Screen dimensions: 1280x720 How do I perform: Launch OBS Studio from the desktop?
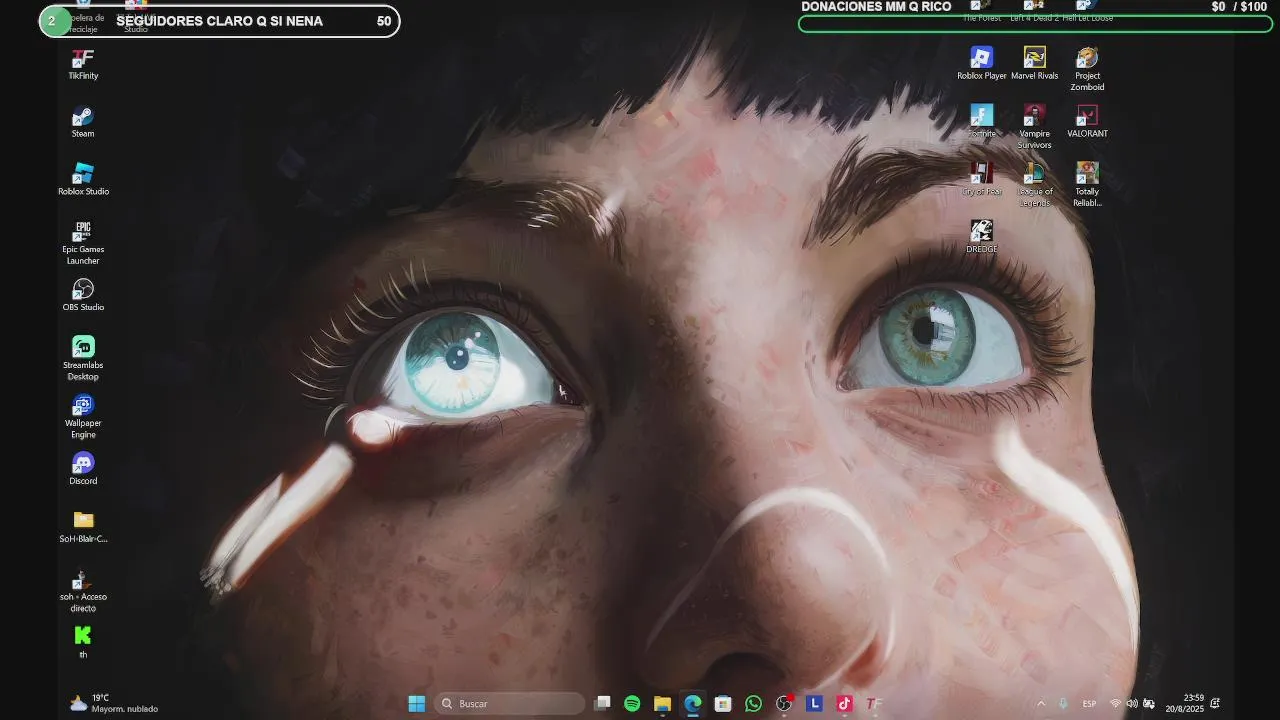click(x=83, y=296)
